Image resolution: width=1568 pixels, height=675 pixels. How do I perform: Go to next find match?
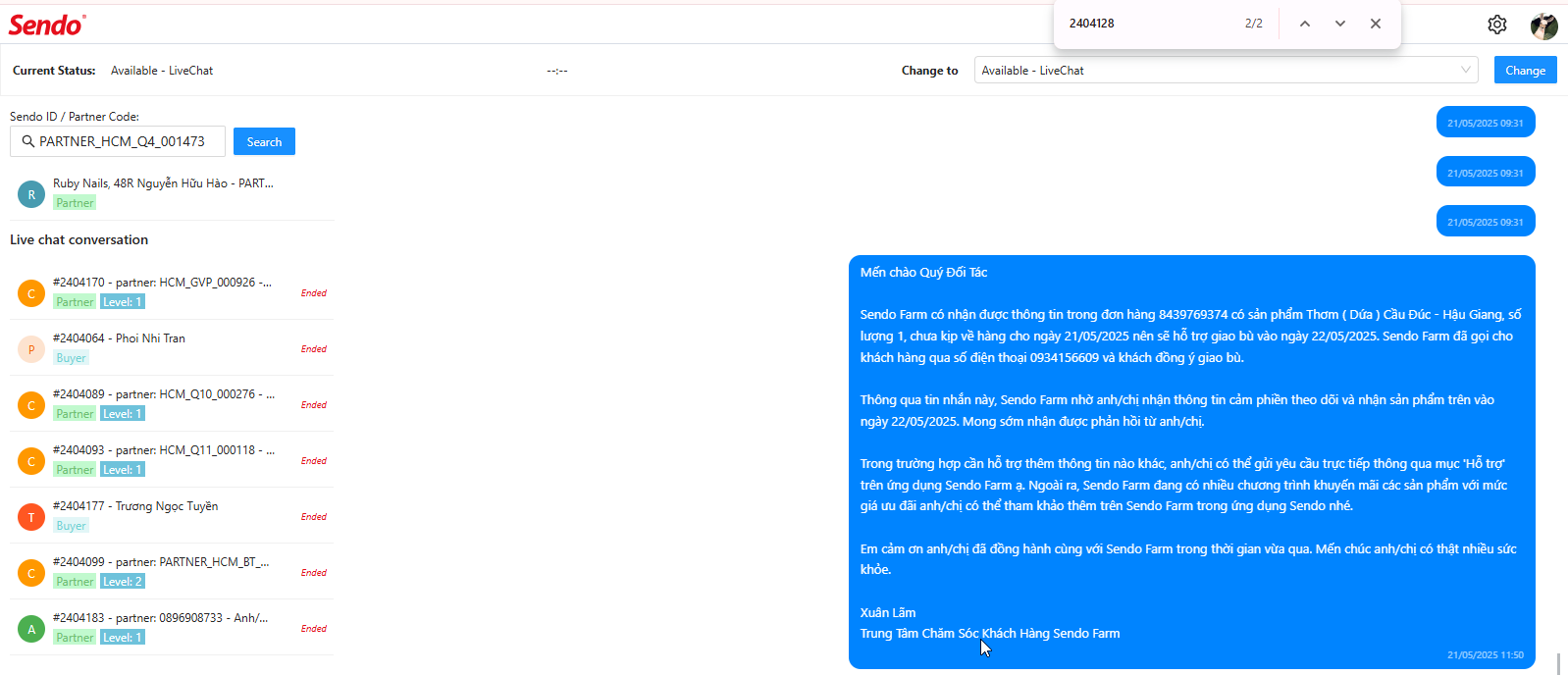point(1340,24)
